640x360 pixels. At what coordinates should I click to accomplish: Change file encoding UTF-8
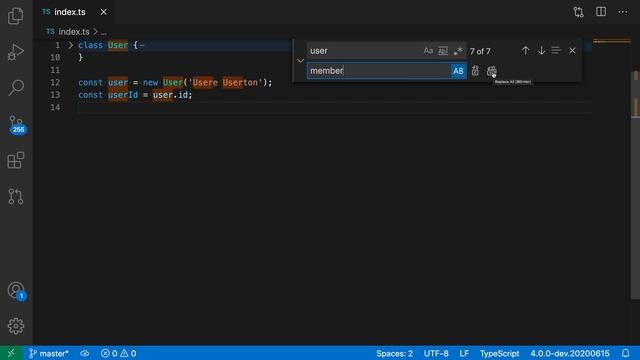tap(436, 353)
